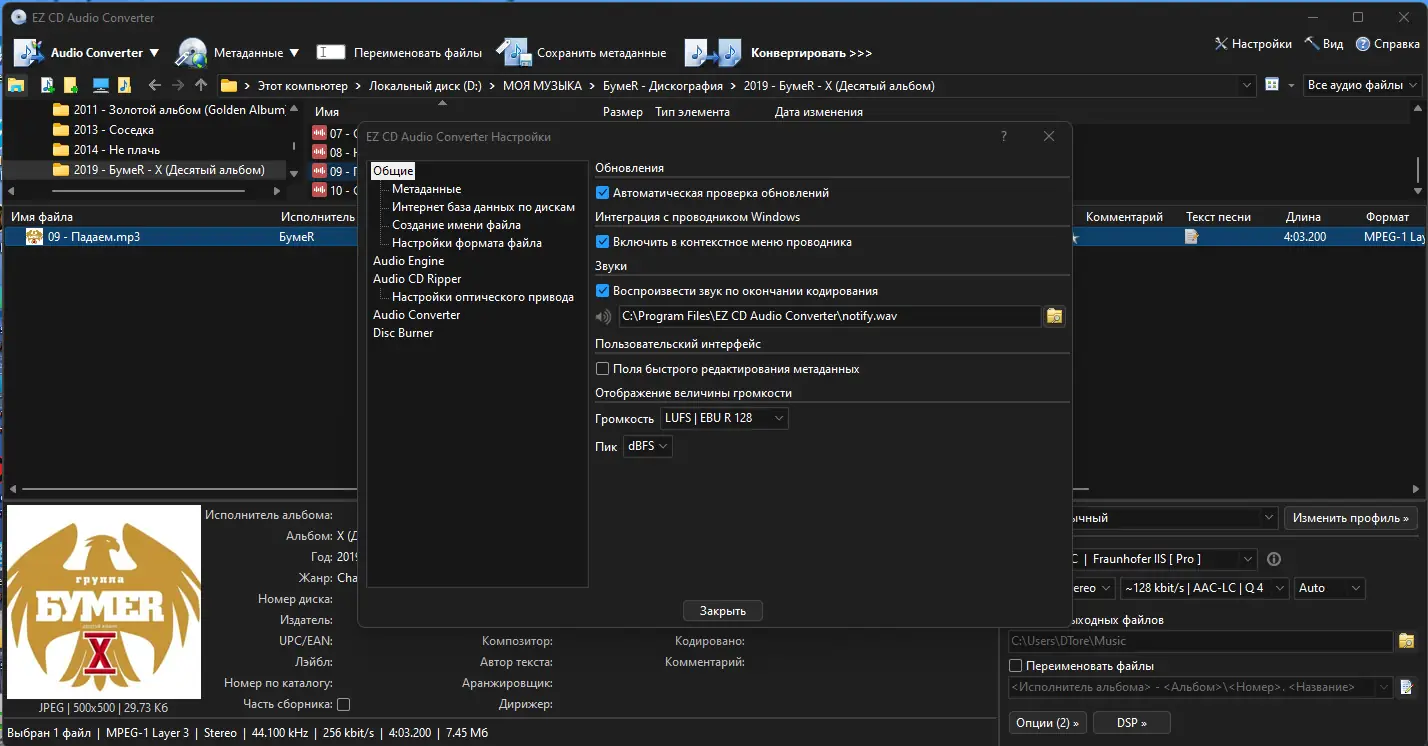Open the Auto dropdown
This screenshot has width=1428, height=746.
[x=1330, y=588]
